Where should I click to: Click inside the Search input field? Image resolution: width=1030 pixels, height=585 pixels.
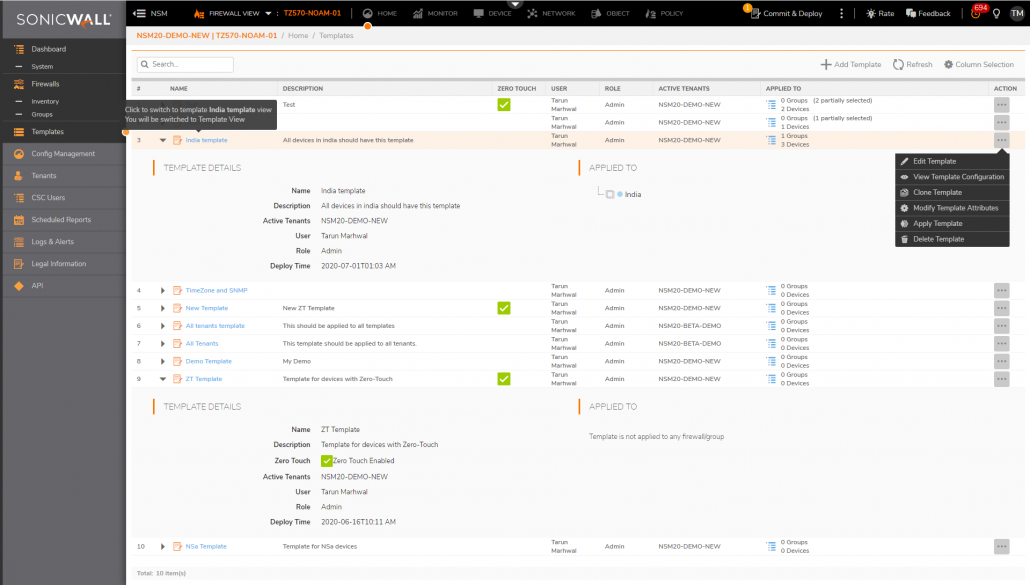(x=185, y=63)
